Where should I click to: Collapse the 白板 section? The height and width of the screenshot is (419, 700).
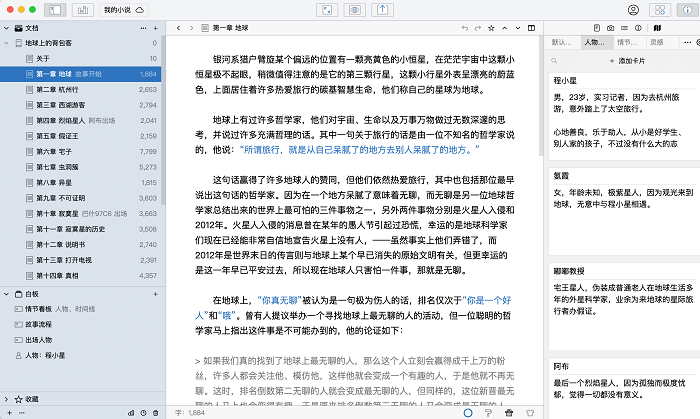(x=6, y=295)
